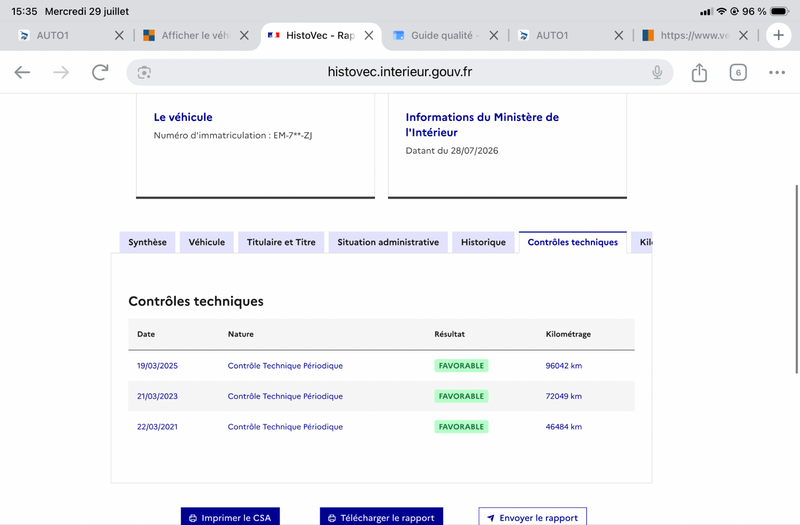Close the https://www.ve tab
The image size is (800, 525).
(x=743, y=35)
